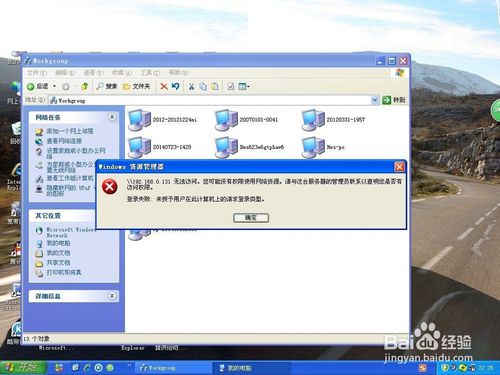The width and height of the screenshot is (500, 375).
Task: Open Microsoft Windows Network link
Action: 70,232
